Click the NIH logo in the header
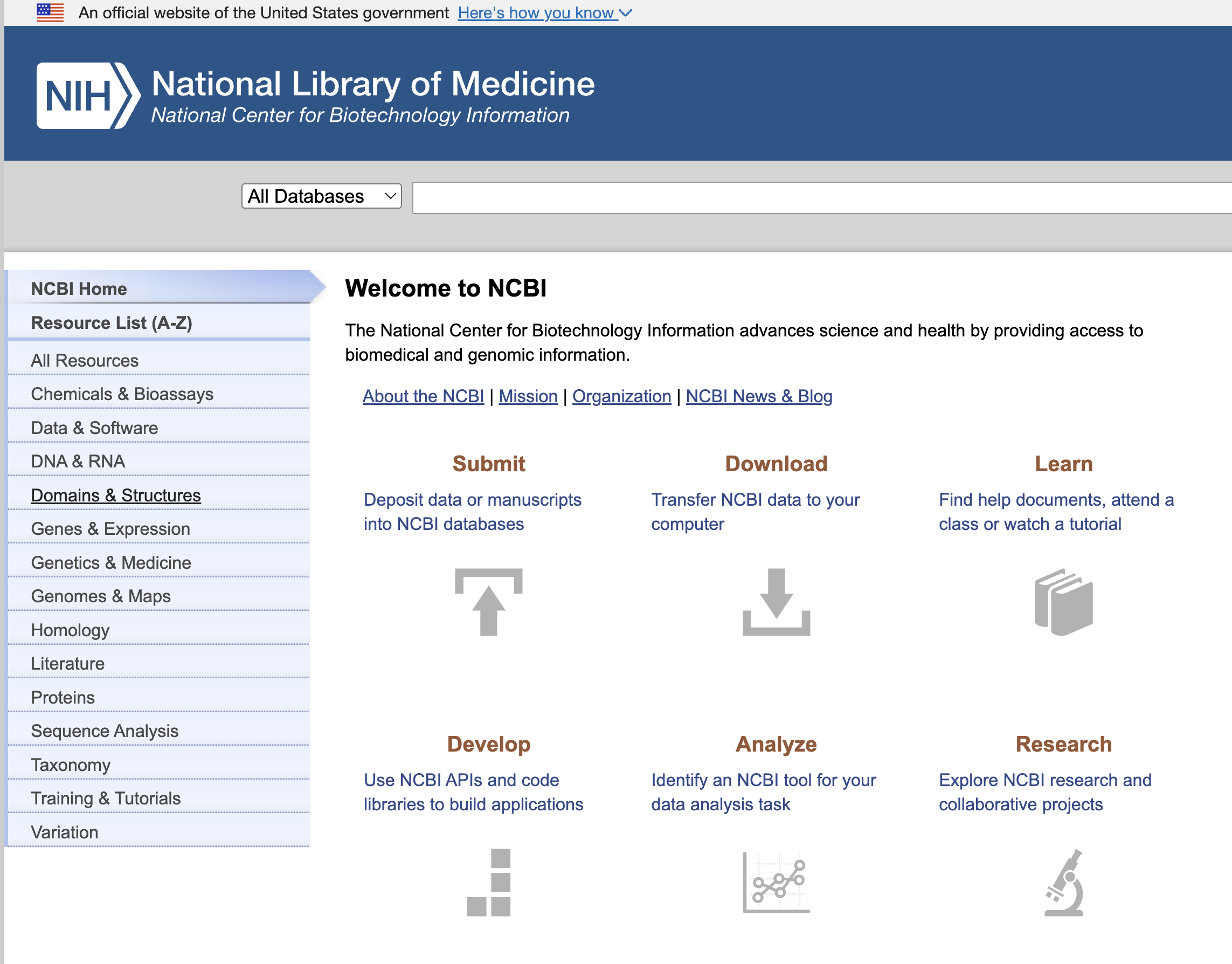 87,95
